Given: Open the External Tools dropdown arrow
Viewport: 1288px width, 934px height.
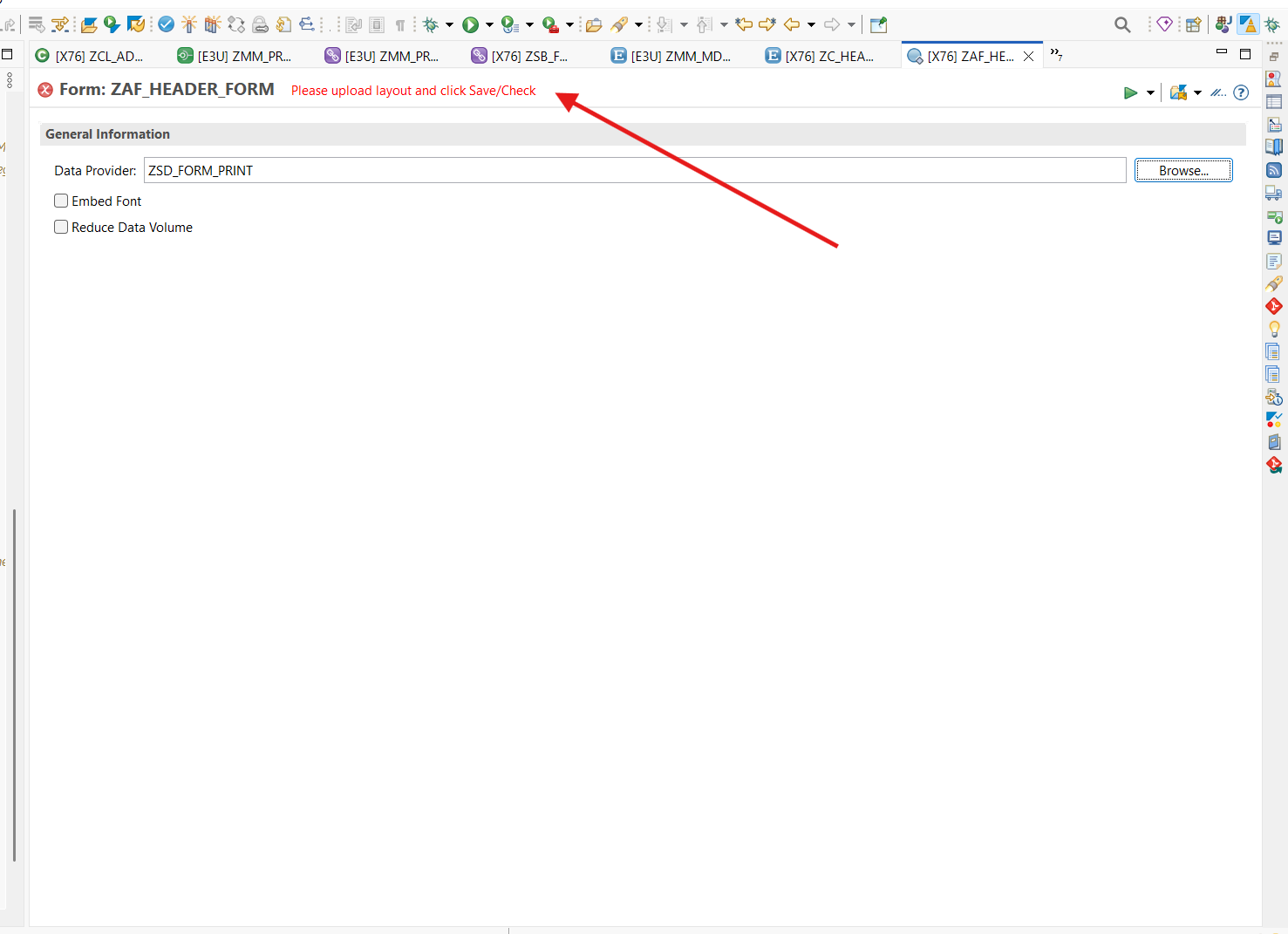Looking at the screenshot, I should pos(569,24).
